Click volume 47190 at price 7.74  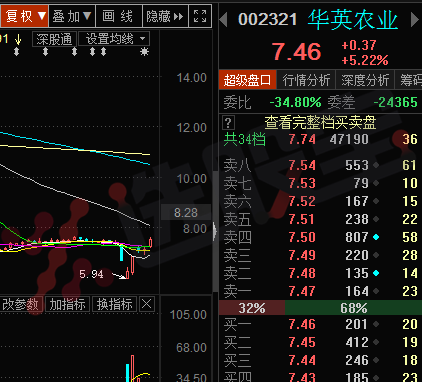(x=349, y=139)
